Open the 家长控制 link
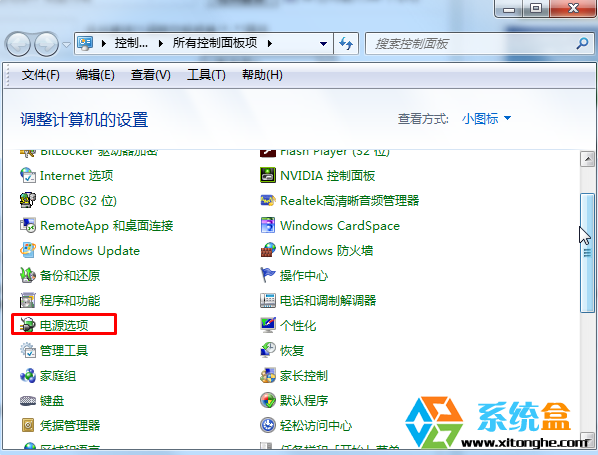Viewport: 598px width, 455px height. [304, 376]
